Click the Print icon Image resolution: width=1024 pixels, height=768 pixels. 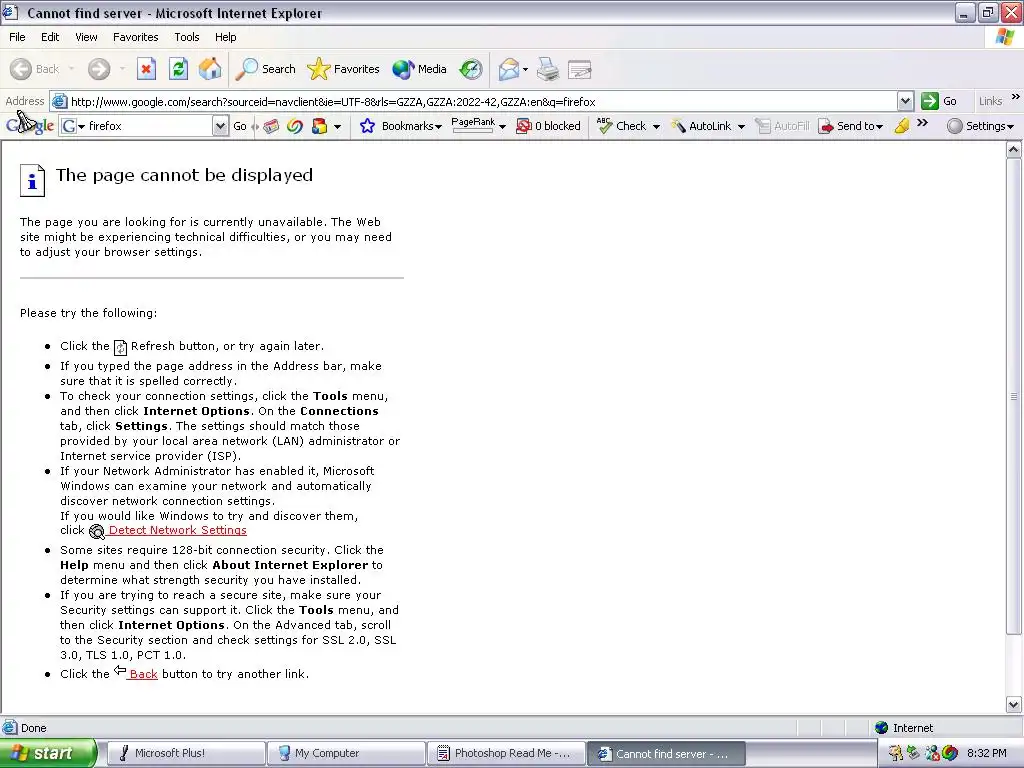pyautogui.click(x=548, y=69)
